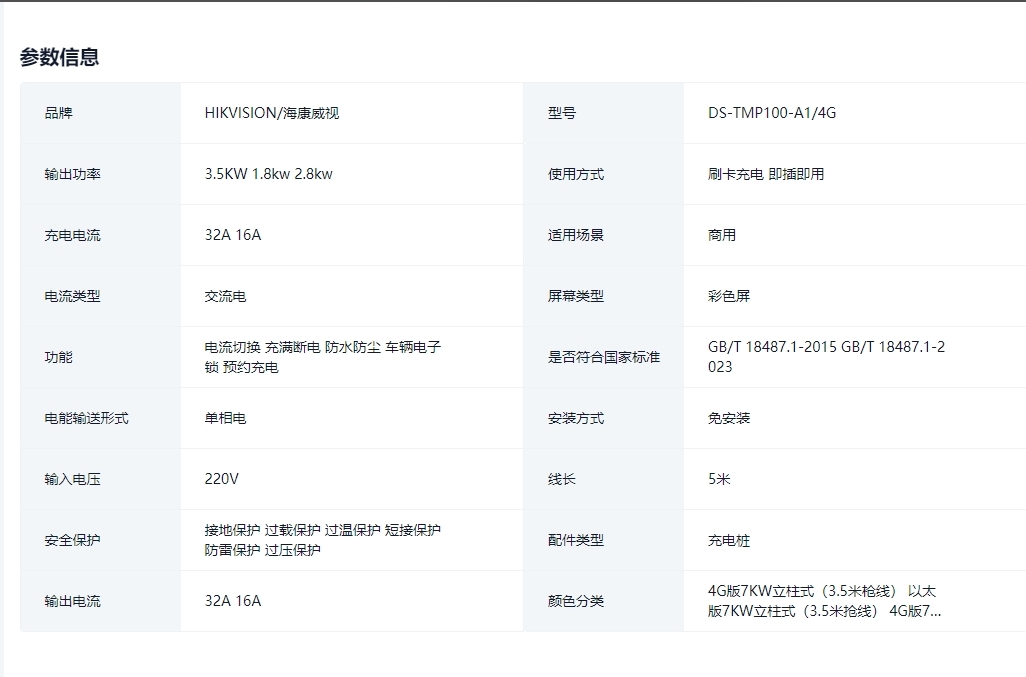This screenshot has width=1026, height=677.
Task: Select the value starting with 电流切换 充满断电
Action: [323, 357]
